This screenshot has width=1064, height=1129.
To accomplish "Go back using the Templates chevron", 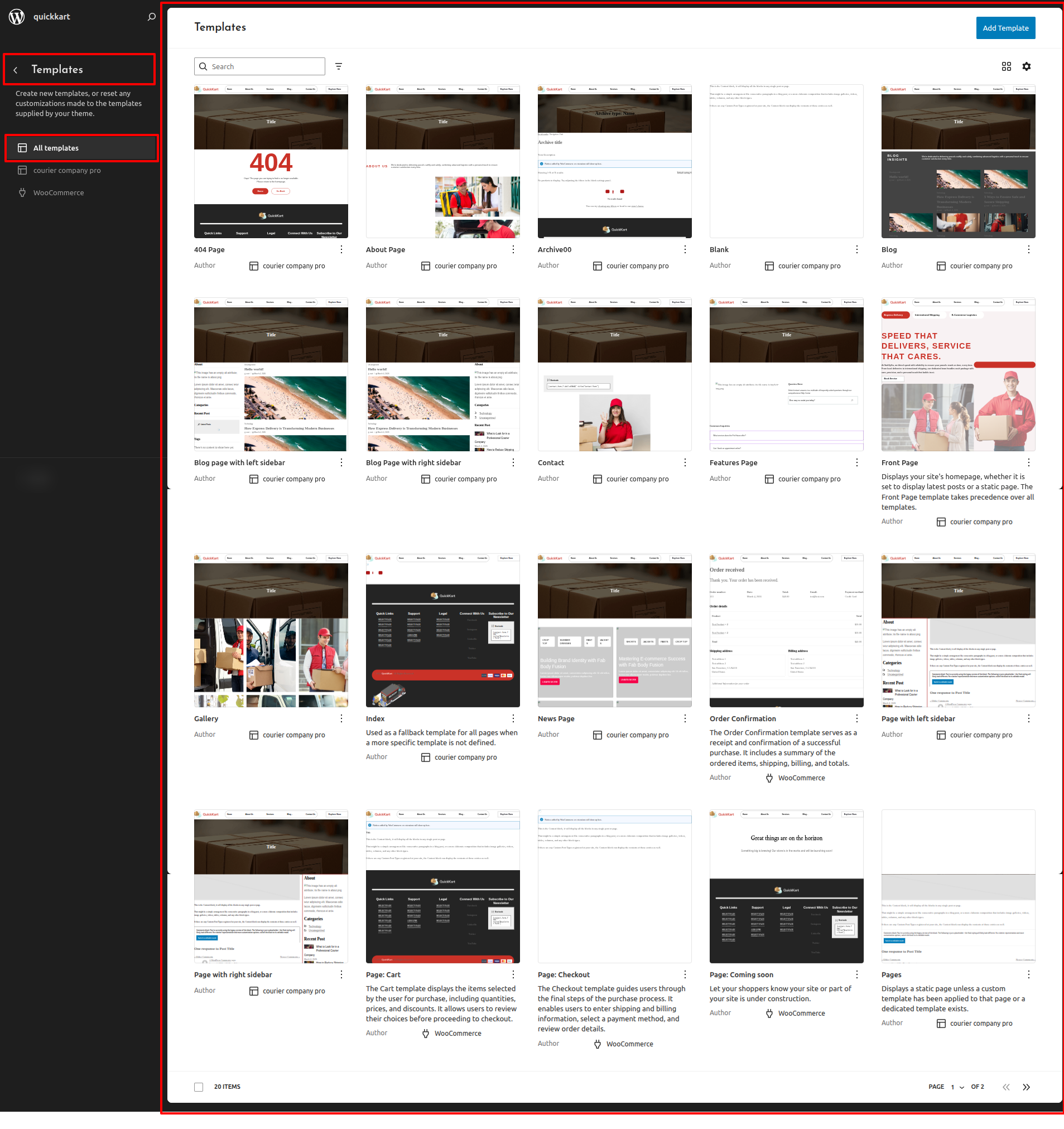I will click(x=16, y=70).
